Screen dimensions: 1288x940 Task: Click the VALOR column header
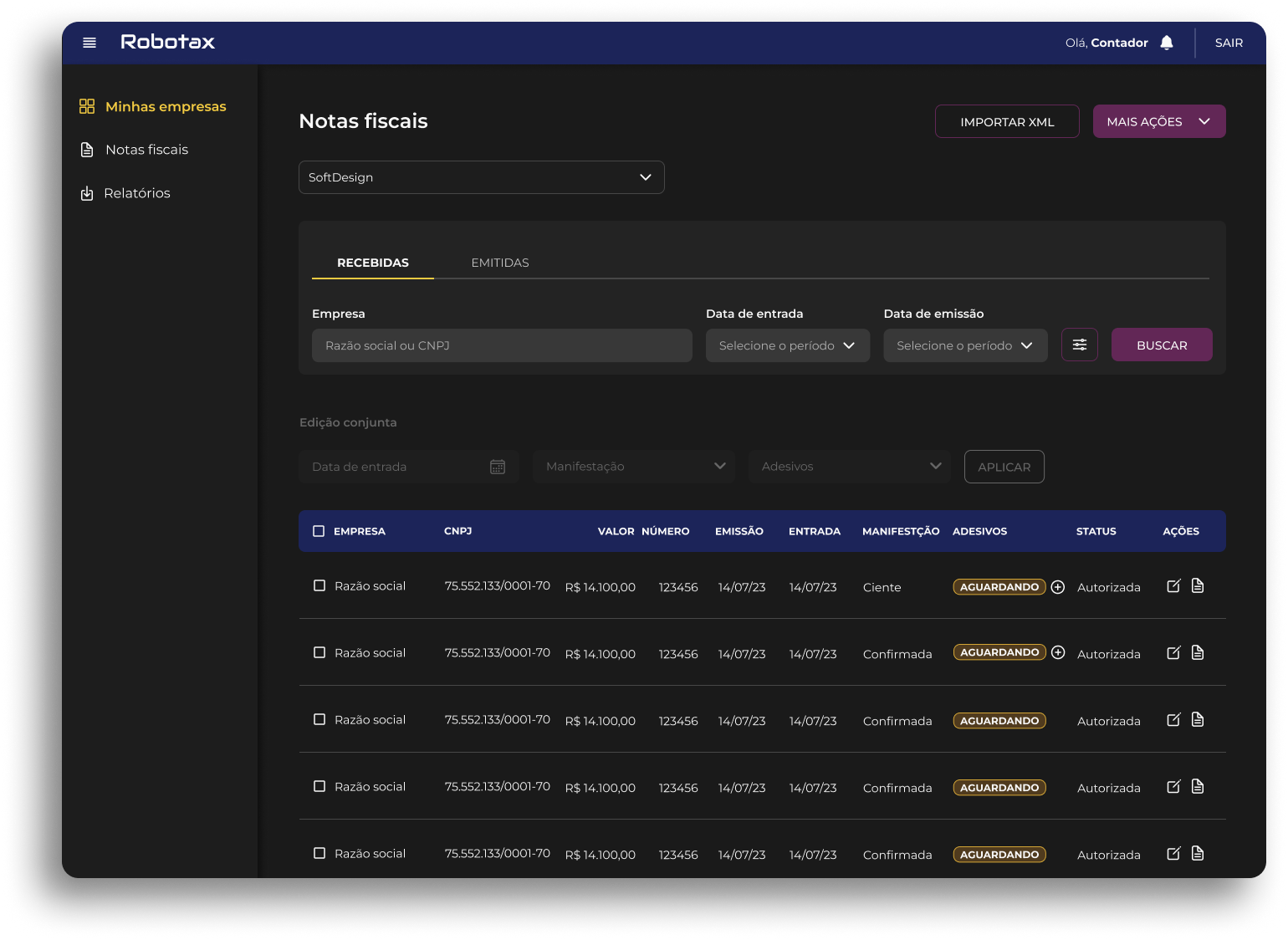pos(616,531)
